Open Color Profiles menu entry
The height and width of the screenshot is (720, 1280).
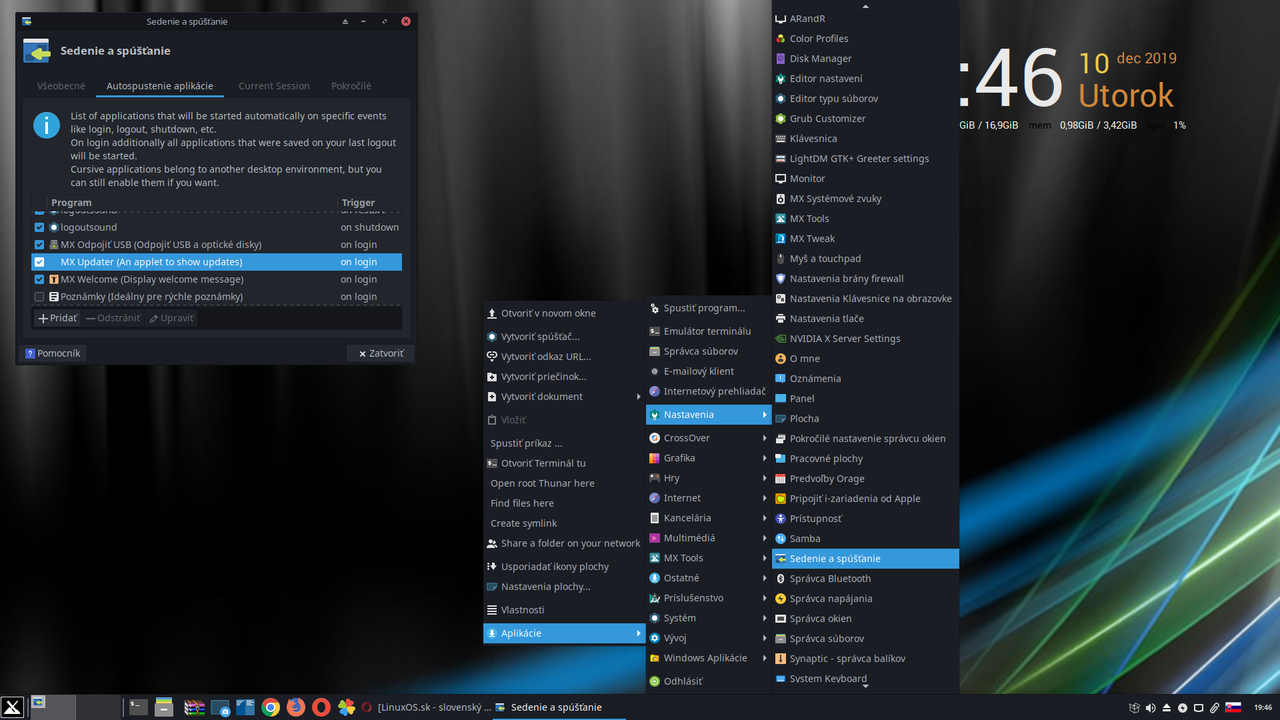865,38
